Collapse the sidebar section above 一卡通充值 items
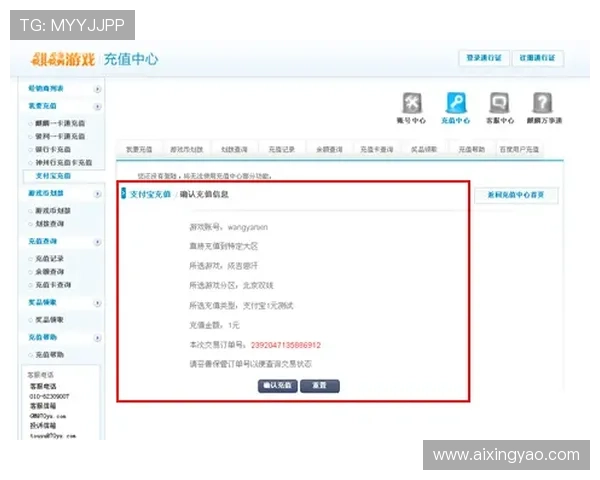 98,106
